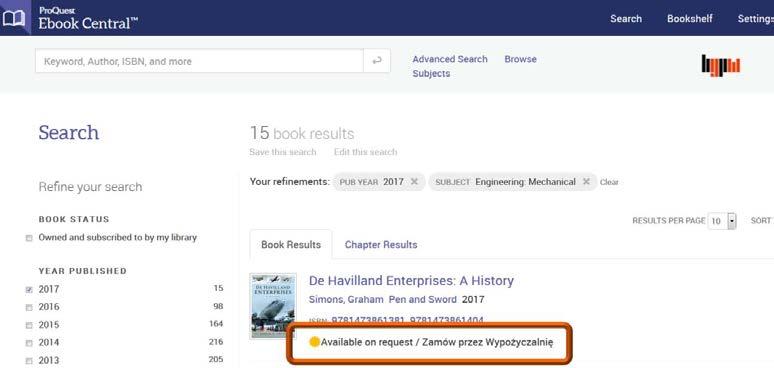Check the 2015 year published filter
This screenshot has height=368, width=774.
[29, 325]
